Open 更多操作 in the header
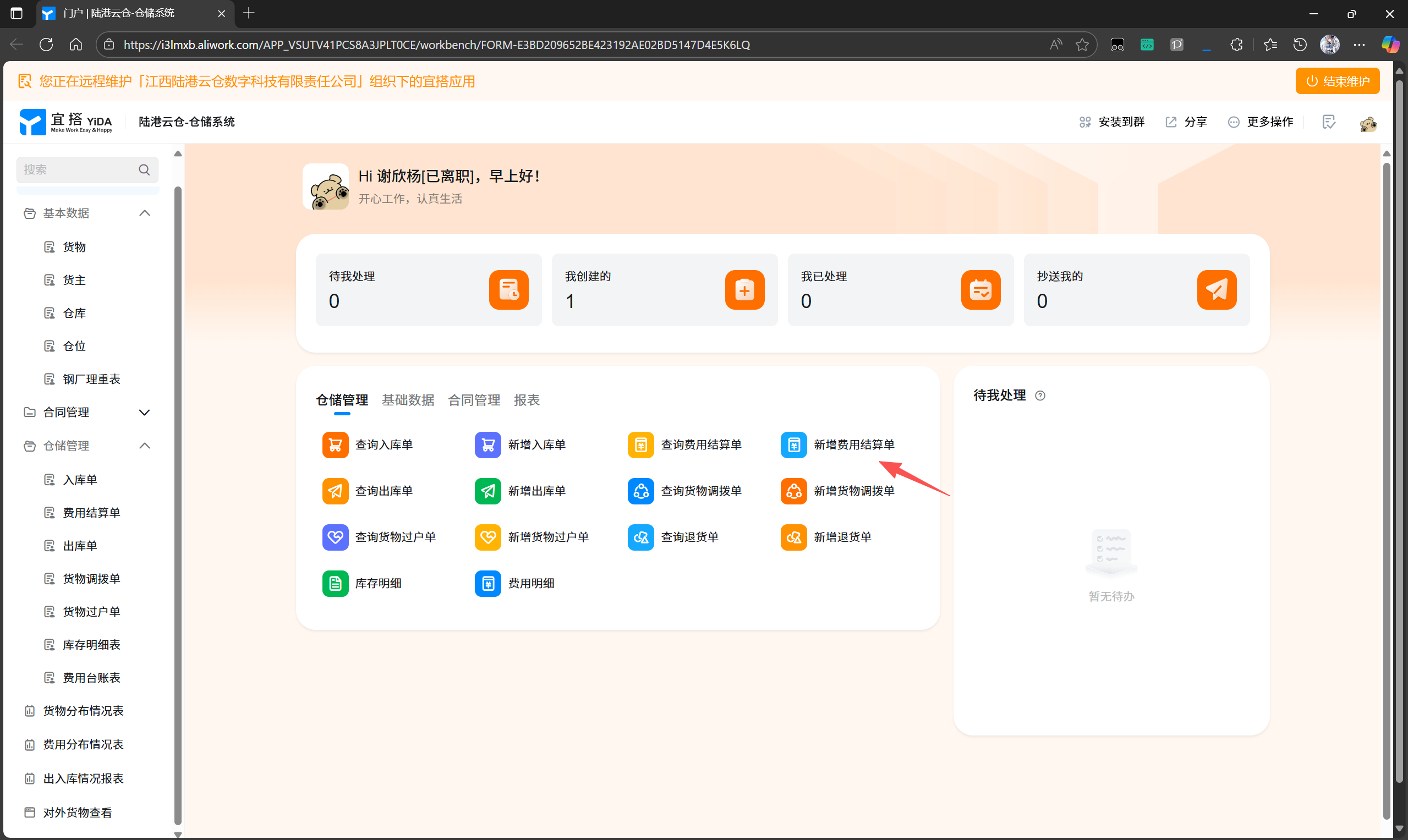This screenshot has width=1408, height=840. click(x=1261, y=122)
